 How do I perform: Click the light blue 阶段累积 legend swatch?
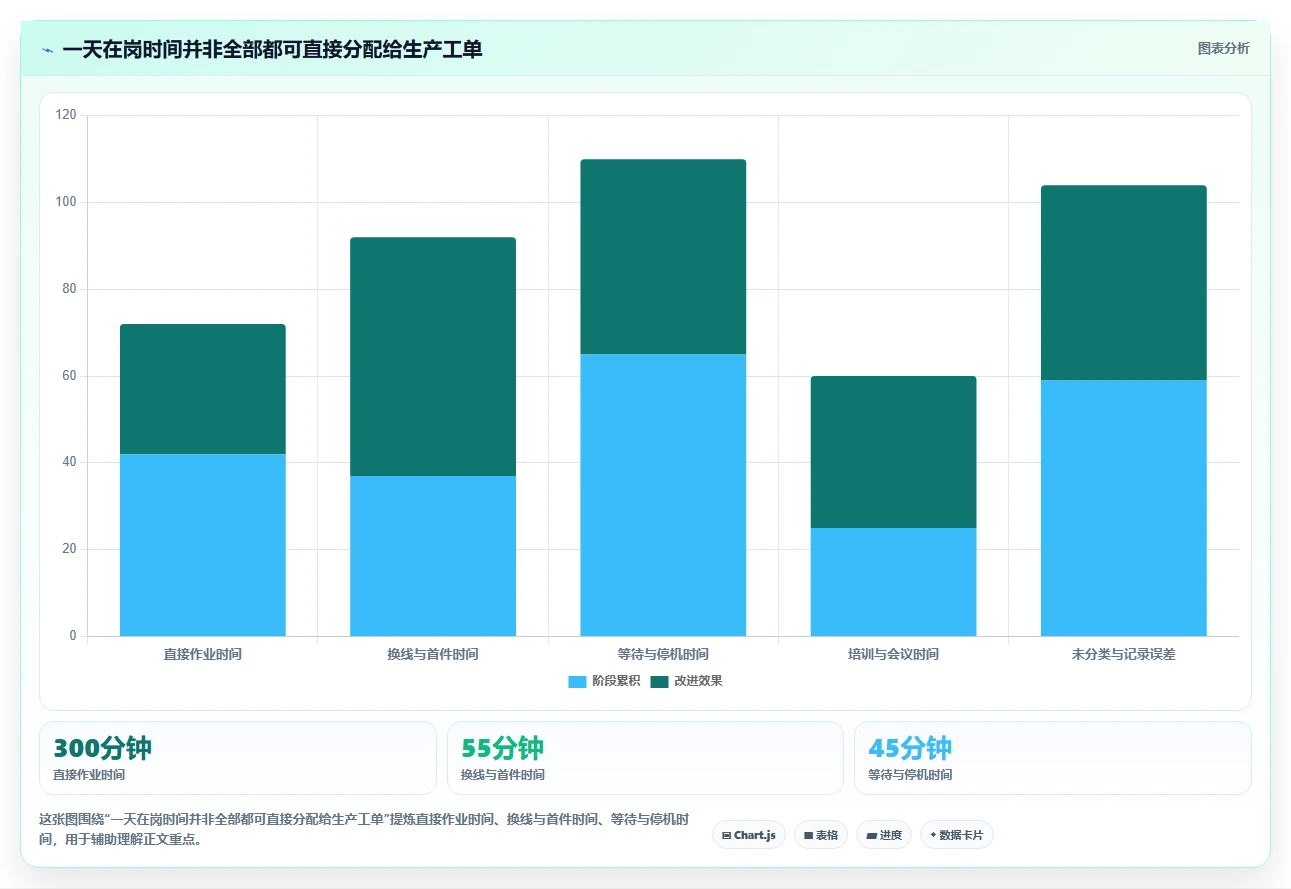[x=577, y=681]
